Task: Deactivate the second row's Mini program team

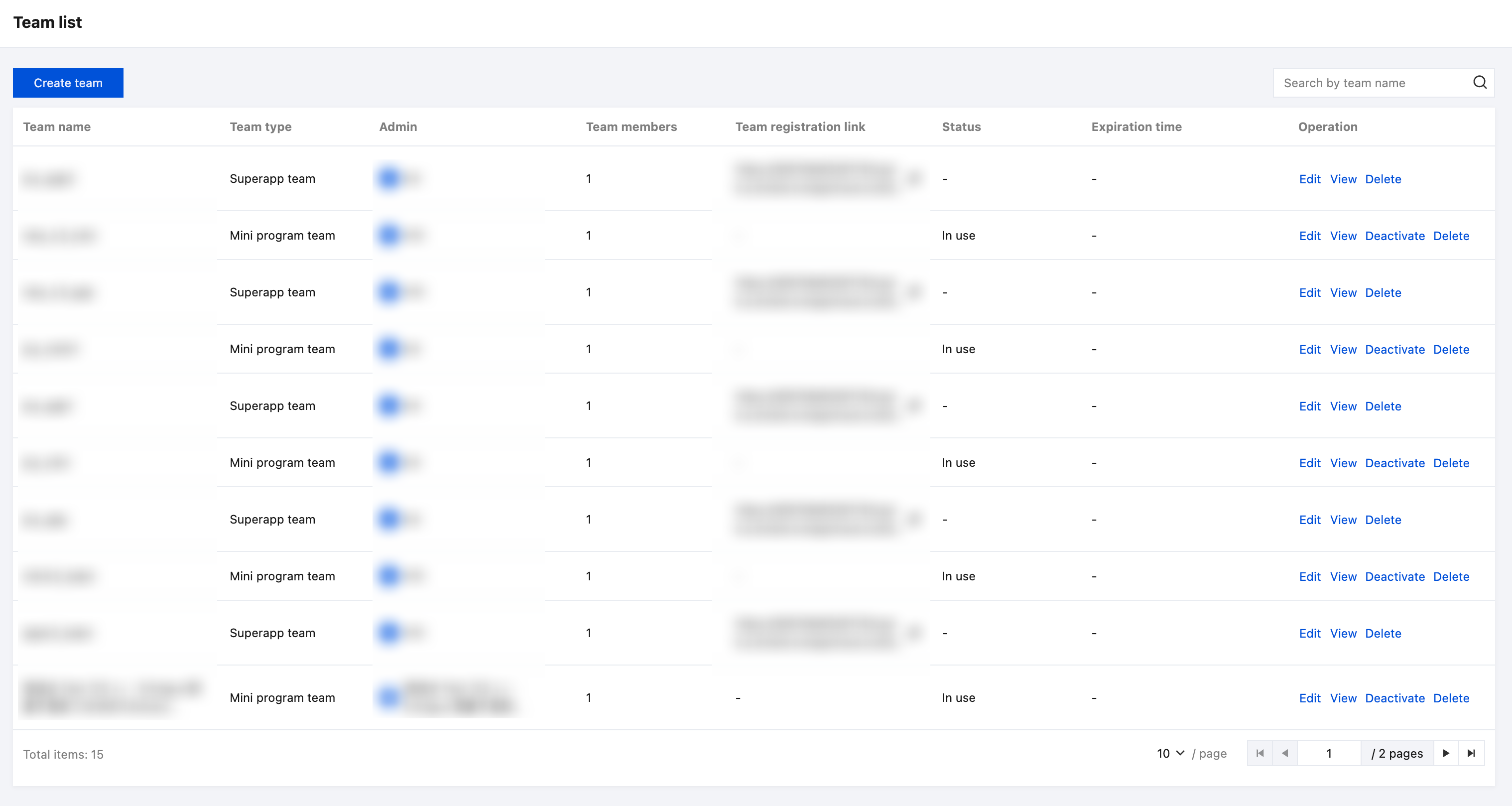Action: (1394, 236)
